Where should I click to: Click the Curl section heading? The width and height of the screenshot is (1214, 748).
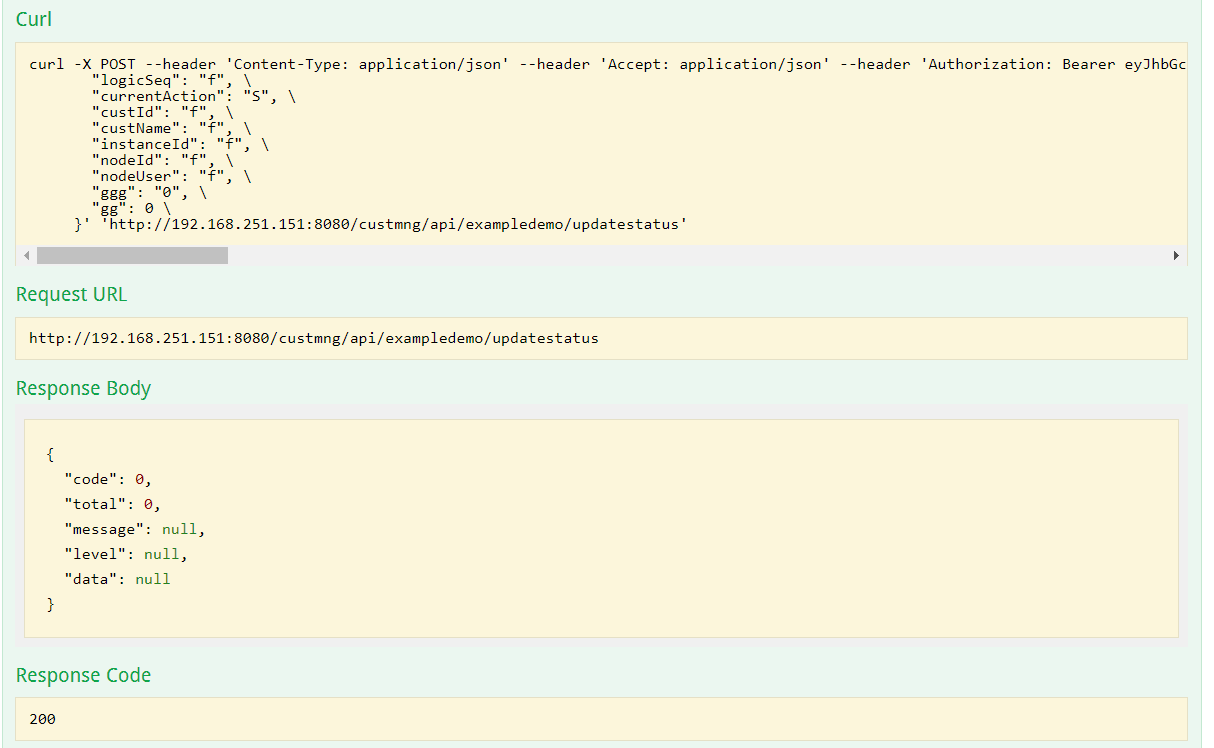[34, 19]
